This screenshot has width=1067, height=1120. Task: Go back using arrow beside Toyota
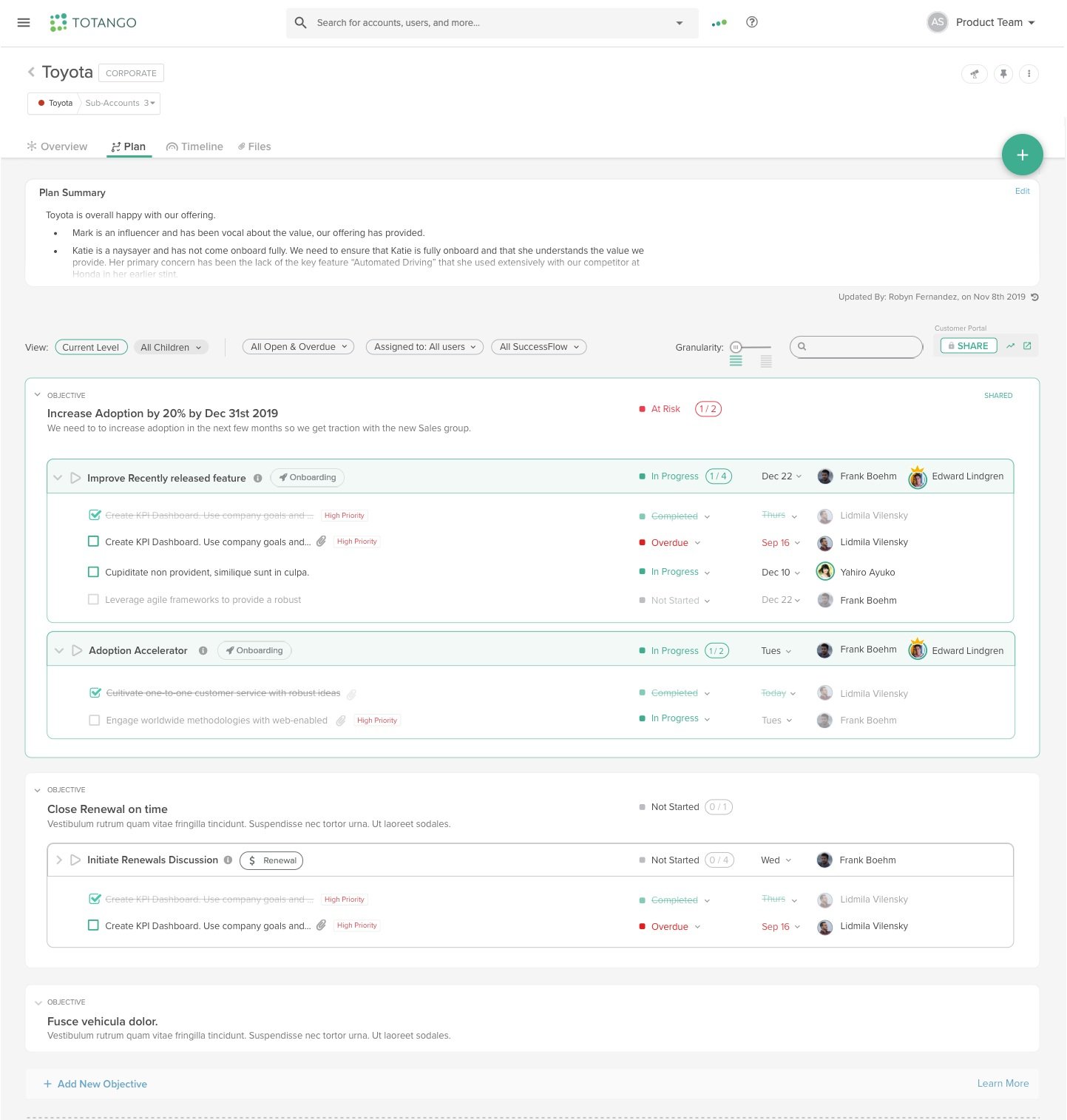31,72
